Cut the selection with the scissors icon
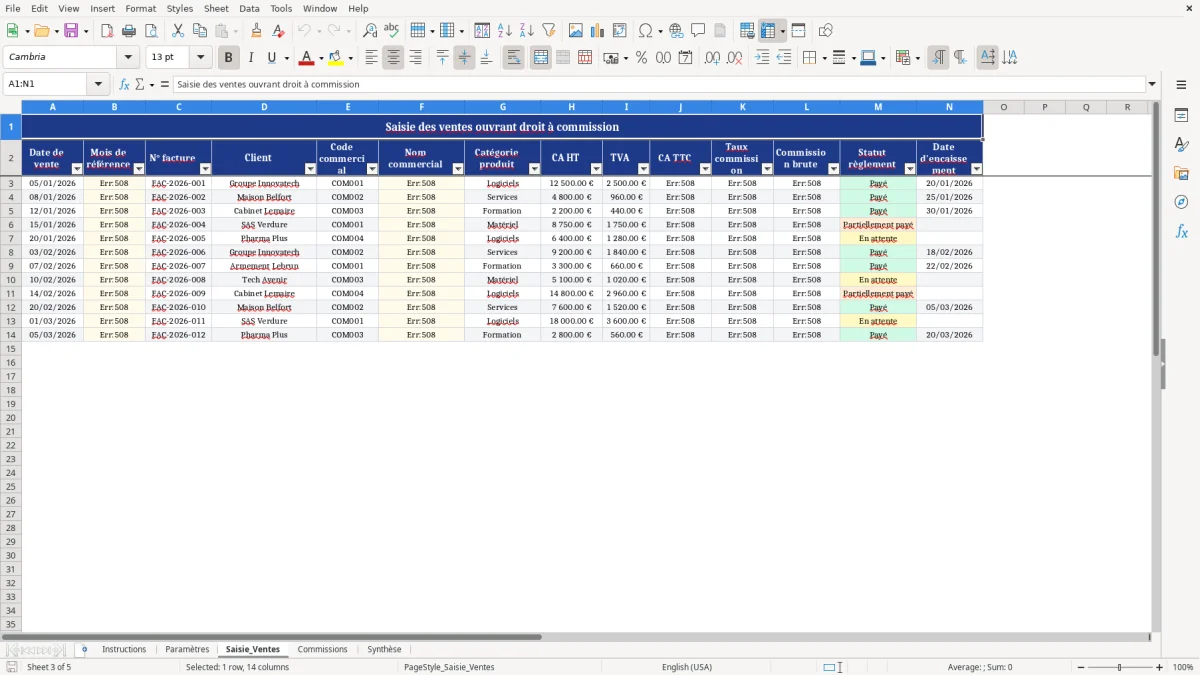The image size is (1200, 675). 178,31
